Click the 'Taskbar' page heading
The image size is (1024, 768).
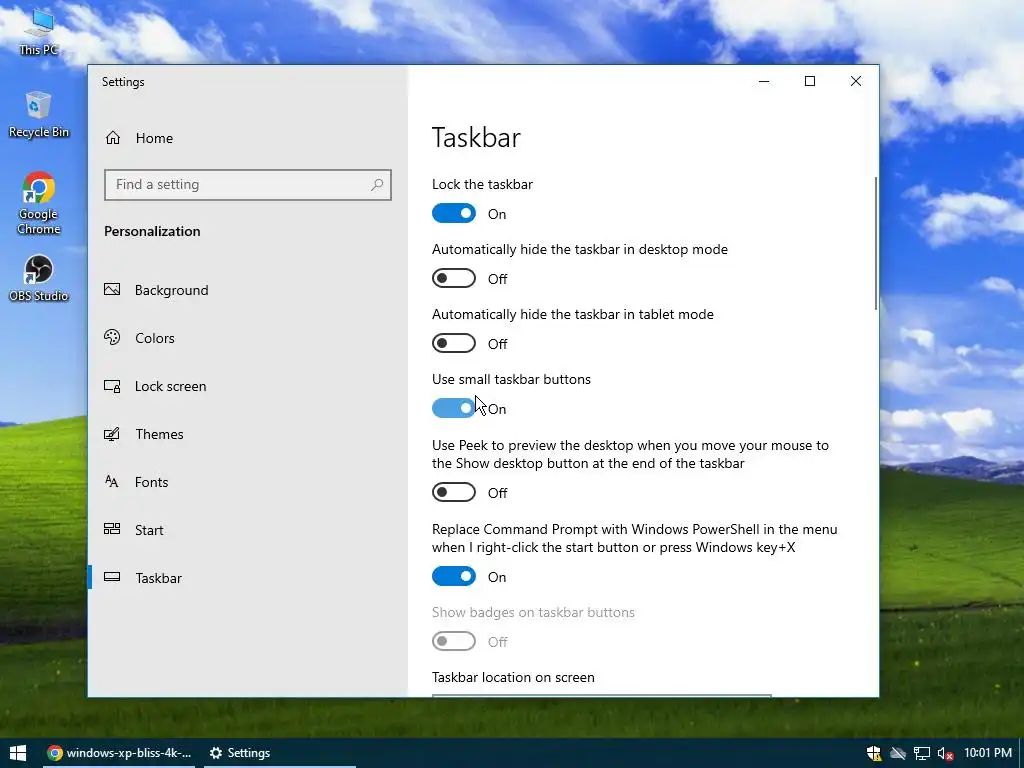point(476,137)
